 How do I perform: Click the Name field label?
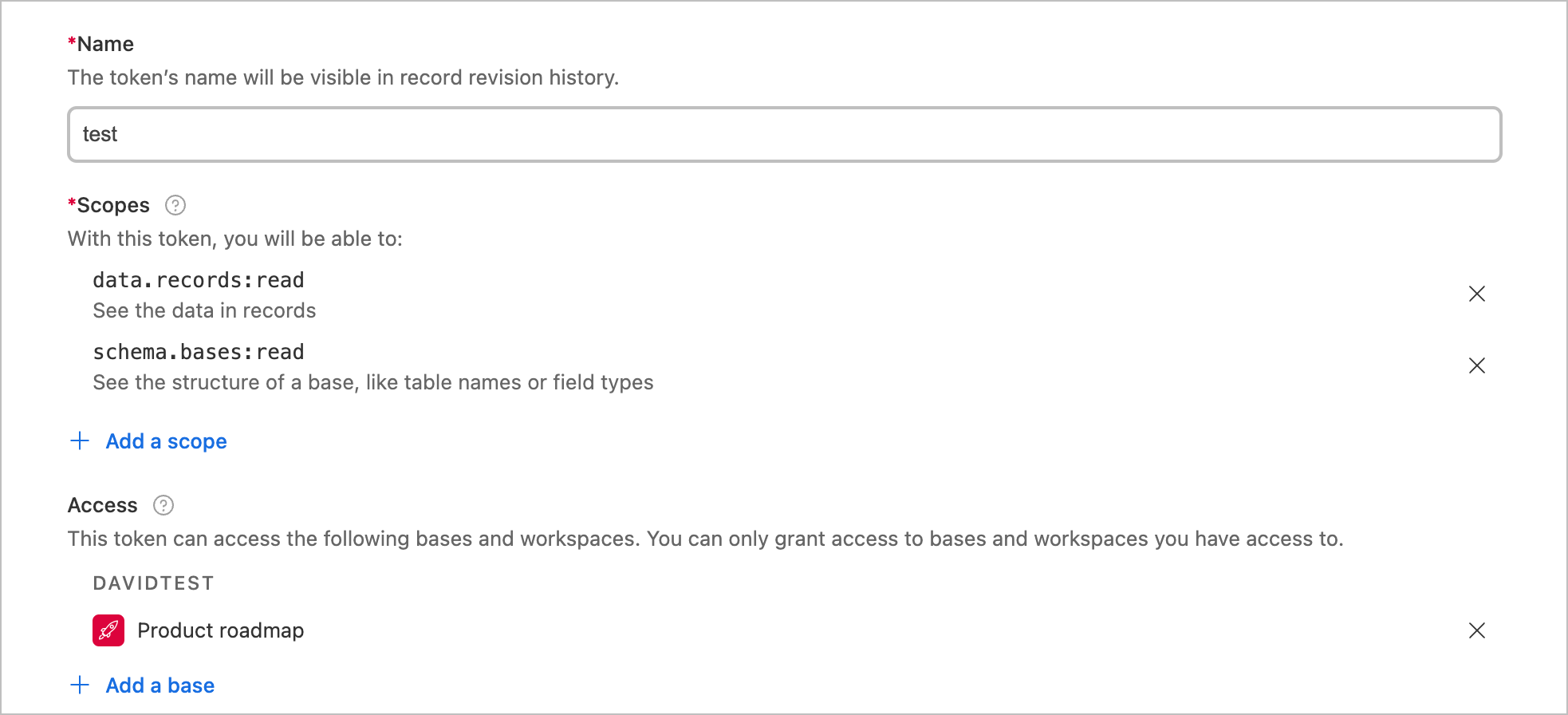pyautogui.click(x=104, y=44)
